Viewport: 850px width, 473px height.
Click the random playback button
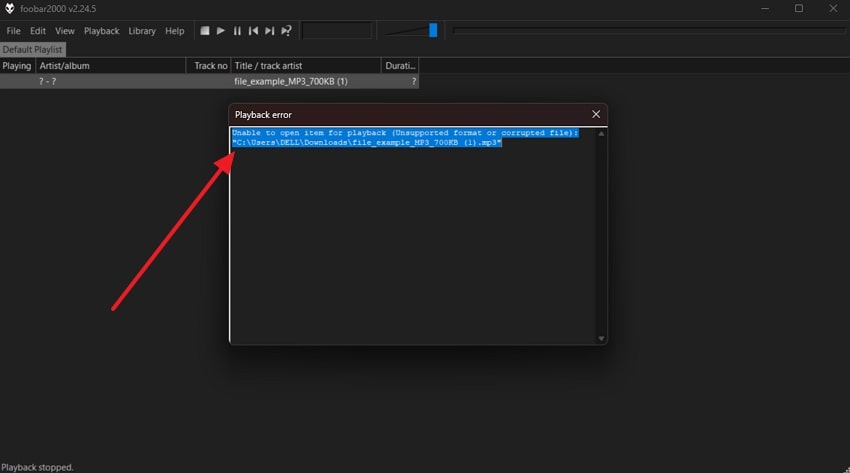point(286,31)
